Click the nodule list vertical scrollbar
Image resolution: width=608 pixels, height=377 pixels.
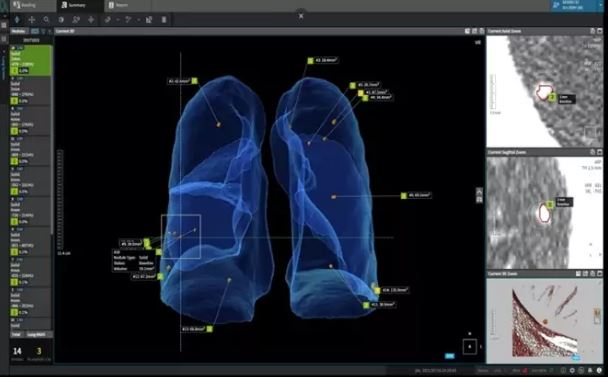pos(52,155)
